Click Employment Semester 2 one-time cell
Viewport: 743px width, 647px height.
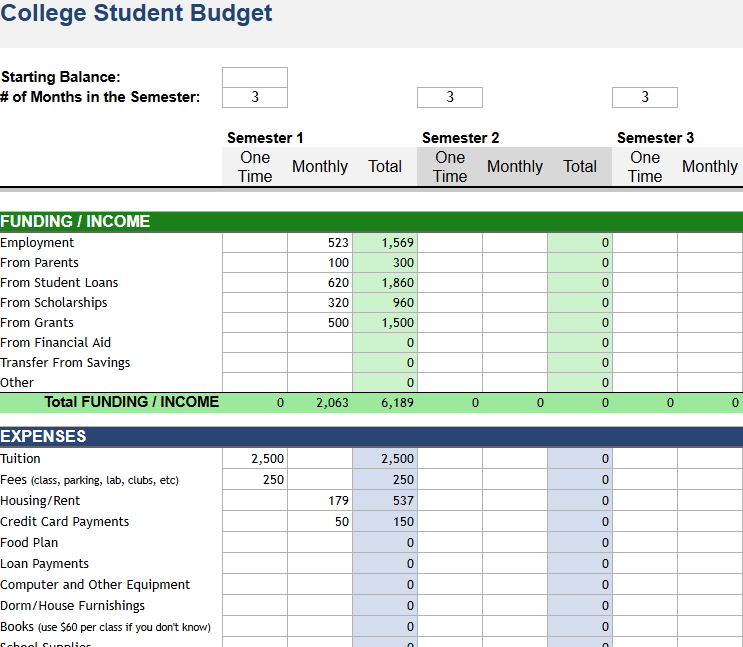(450, 243)
